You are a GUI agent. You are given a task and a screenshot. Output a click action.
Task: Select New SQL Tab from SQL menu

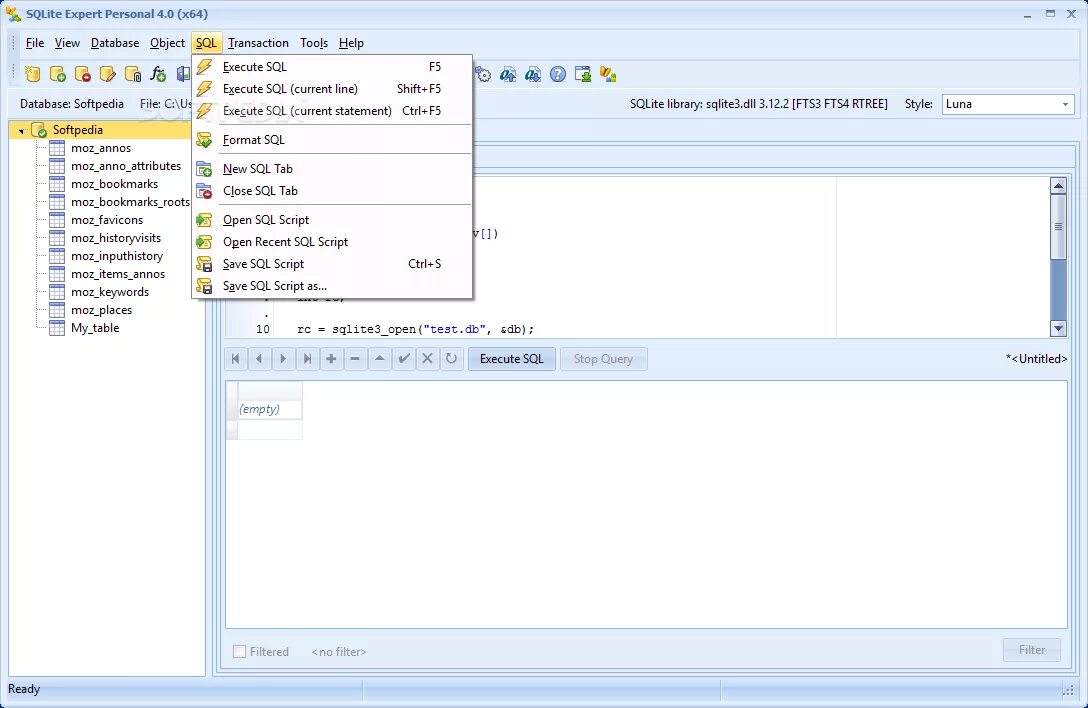[x=332, y=169]
